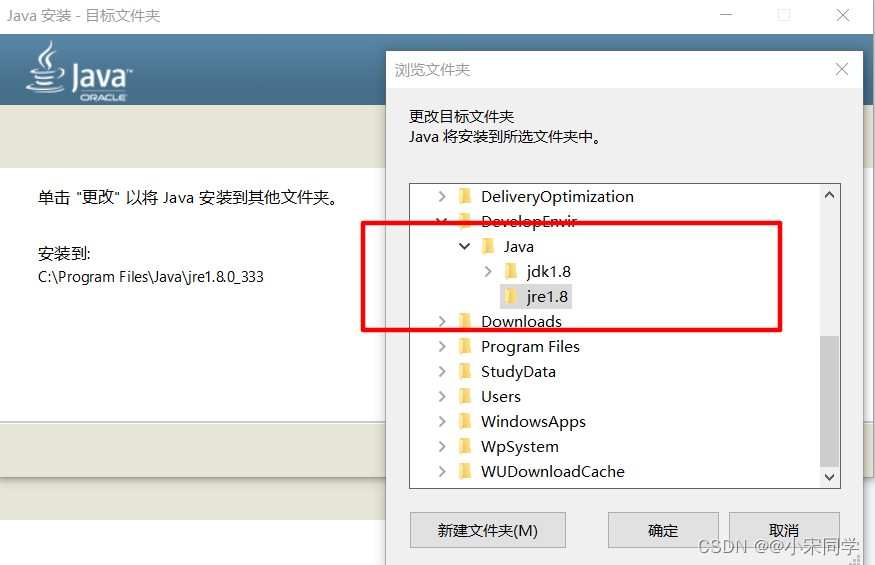The image size is (875, 565).
Task: Click the 新建文件夹(M) button
Action: (487, 530)
